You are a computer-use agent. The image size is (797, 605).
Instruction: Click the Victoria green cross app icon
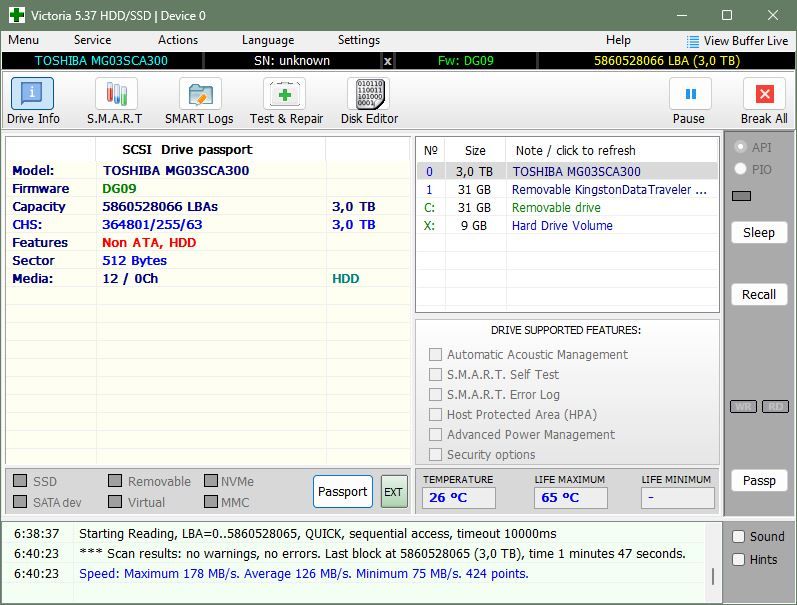click(x=17, y=15)
